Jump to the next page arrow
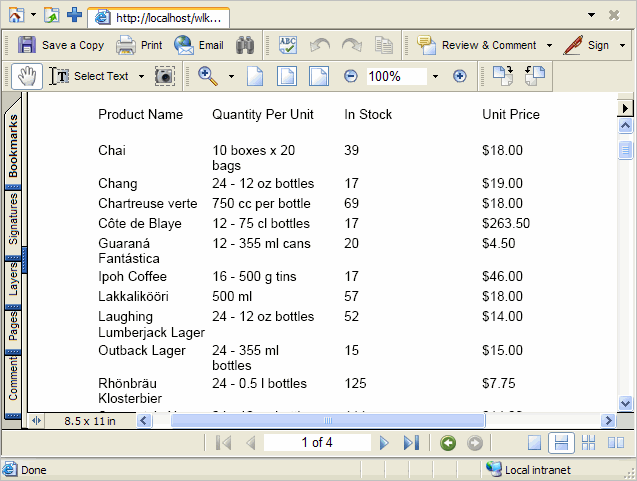The image size is (637, 481). click(x=384, y=443)
